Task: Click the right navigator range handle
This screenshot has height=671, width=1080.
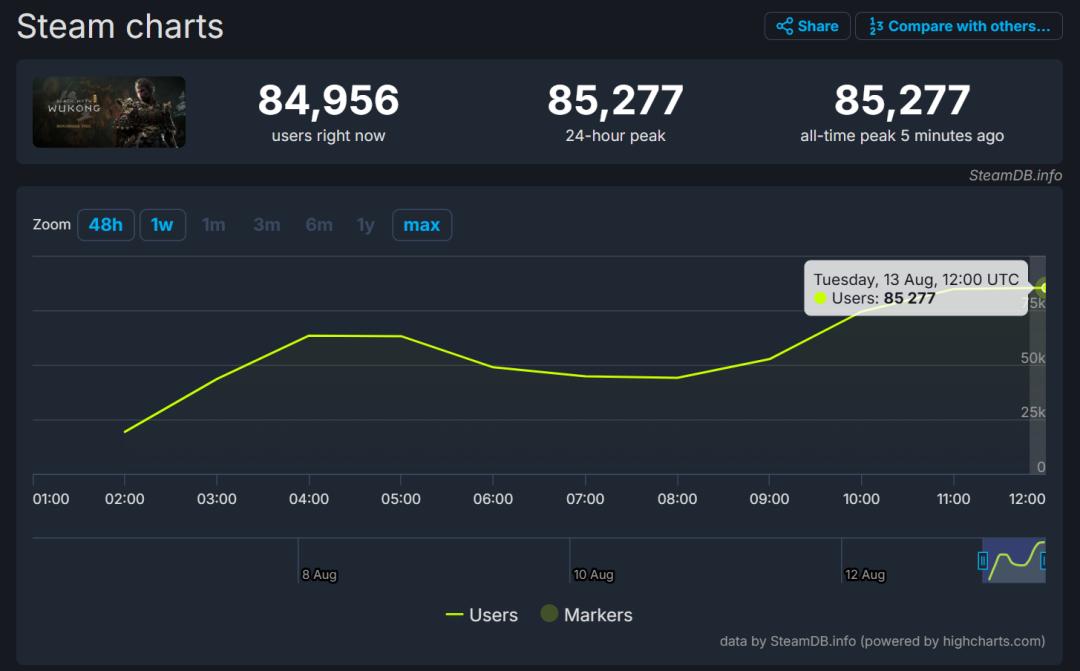Action: 1044,561
